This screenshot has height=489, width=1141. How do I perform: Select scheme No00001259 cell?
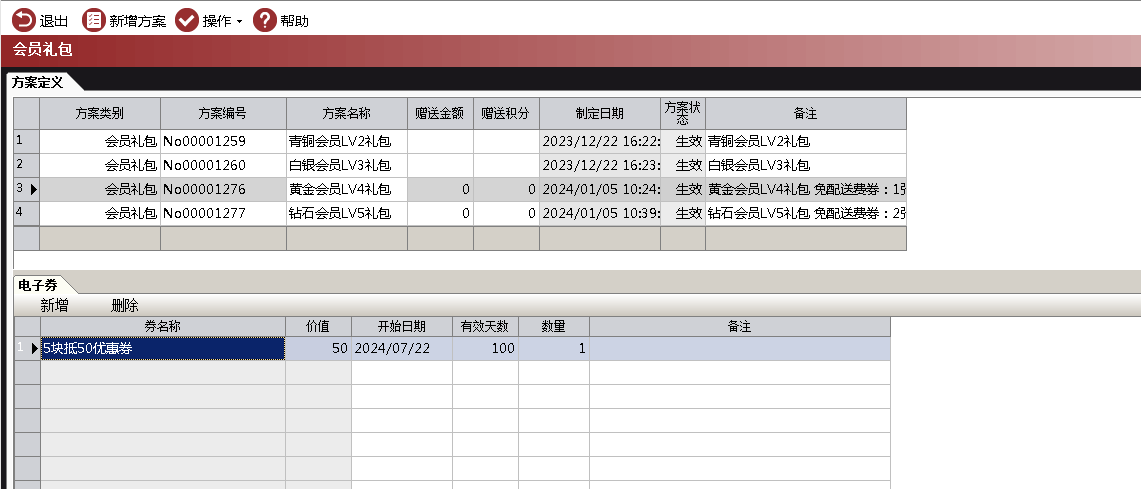tap(223, 141)
